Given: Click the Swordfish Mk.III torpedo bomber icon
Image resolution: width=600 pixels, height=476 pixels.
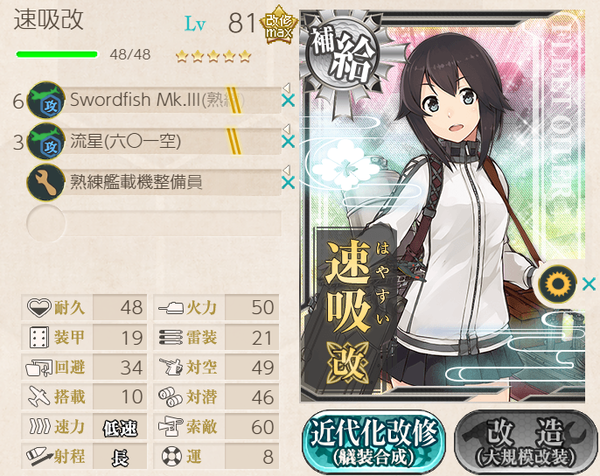Looking at the screenshot, I should [46, 100].
